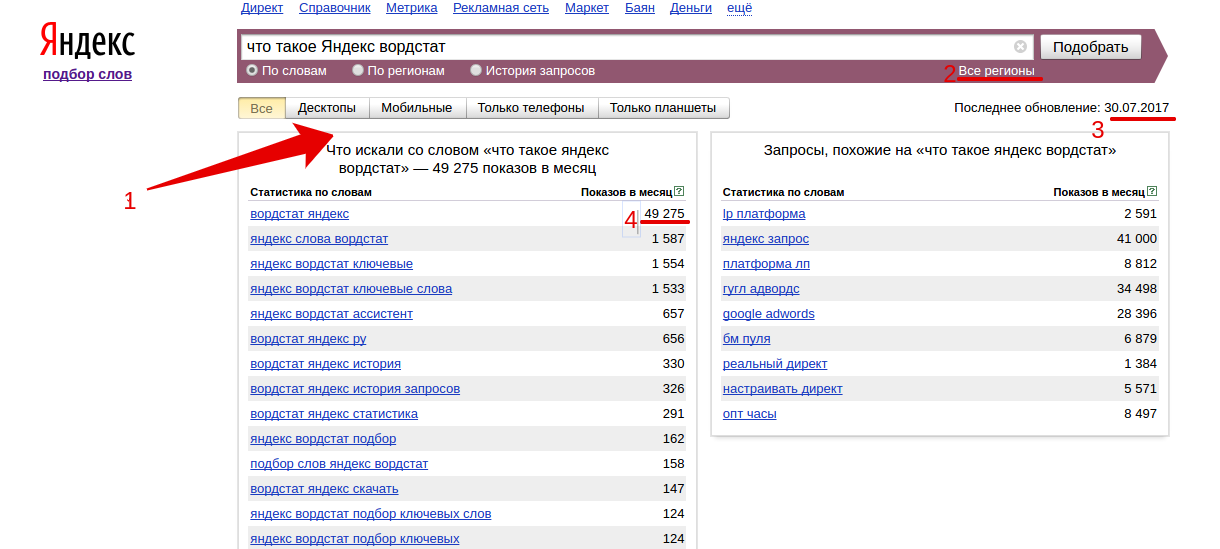This screenshot has width=1220, height=549.
Task: Click help icon beside left 'Показов в месяц'
Action: [679, 191]
